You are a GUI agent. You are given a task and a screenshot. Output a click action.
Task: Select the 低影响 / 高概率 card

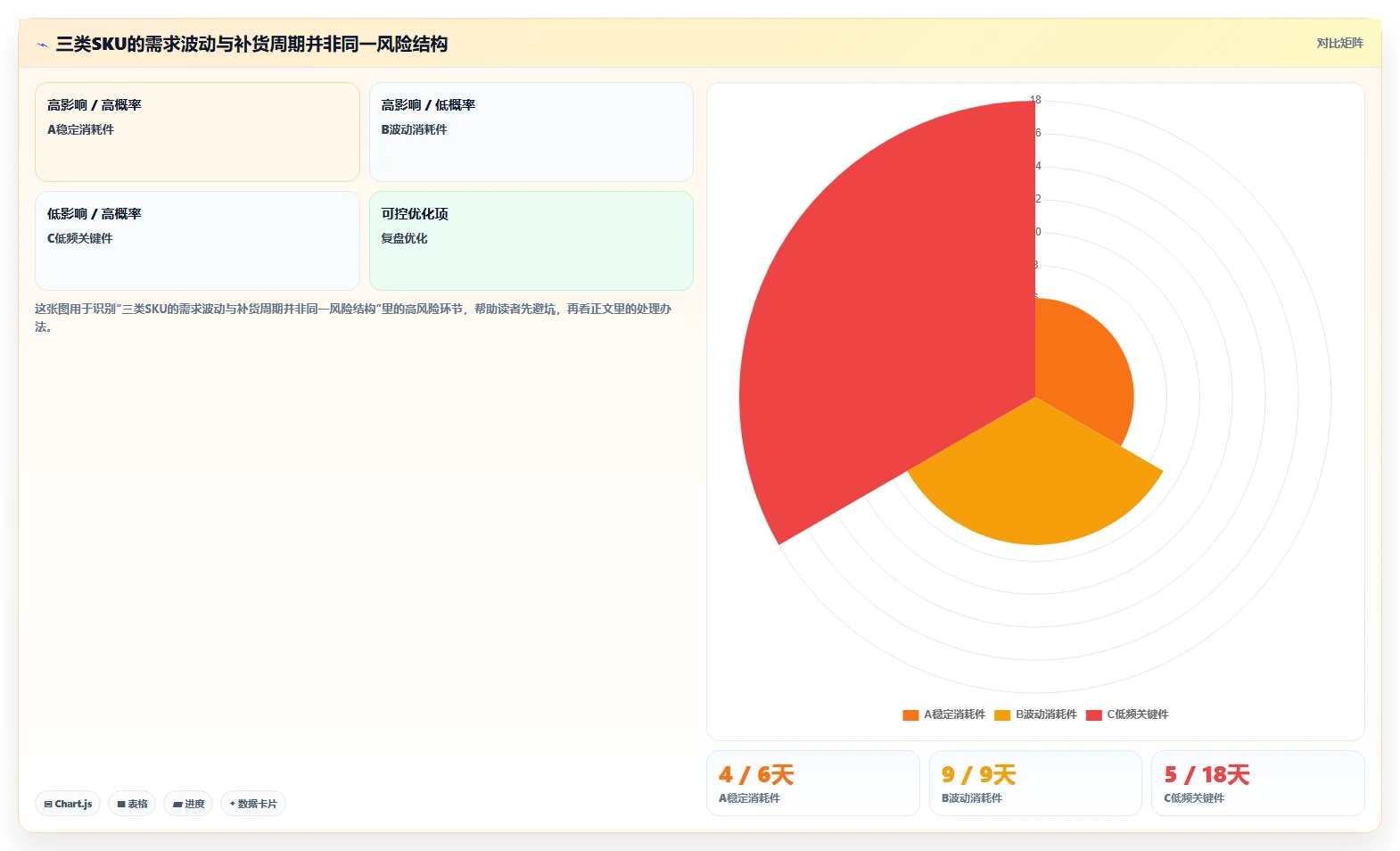click(x=197, y=241)
